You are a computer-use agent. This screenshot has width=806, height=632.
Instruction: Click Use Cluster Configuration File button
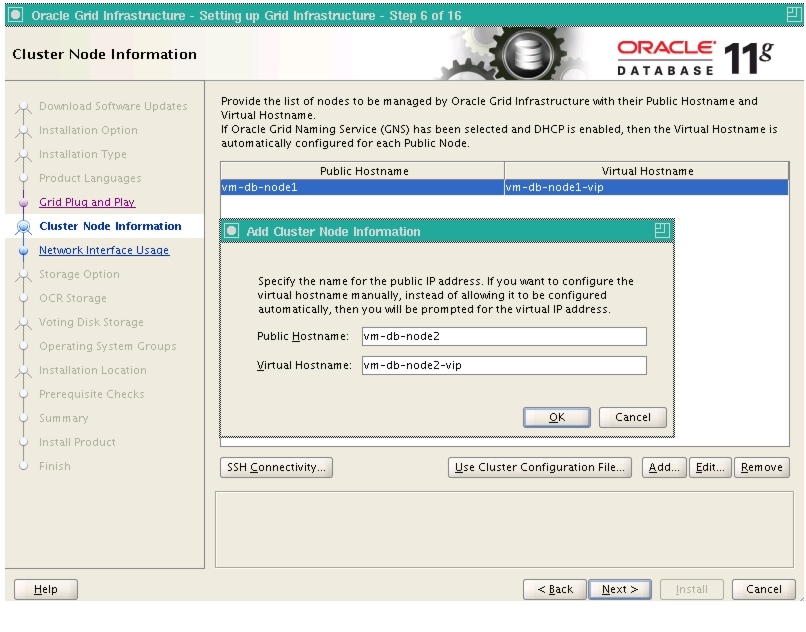[x=539, y=467]
